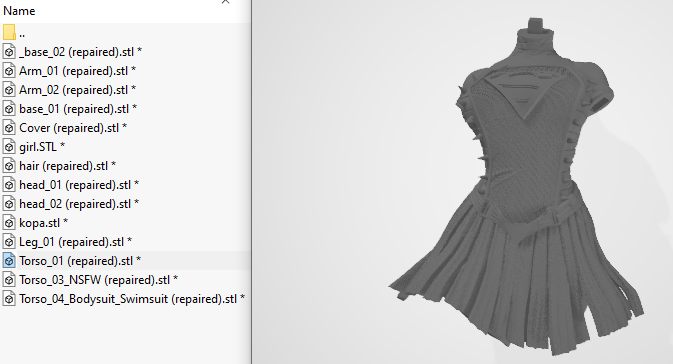Click the file icon next to Torso_03_NSFW (repaired).stl

9,280
